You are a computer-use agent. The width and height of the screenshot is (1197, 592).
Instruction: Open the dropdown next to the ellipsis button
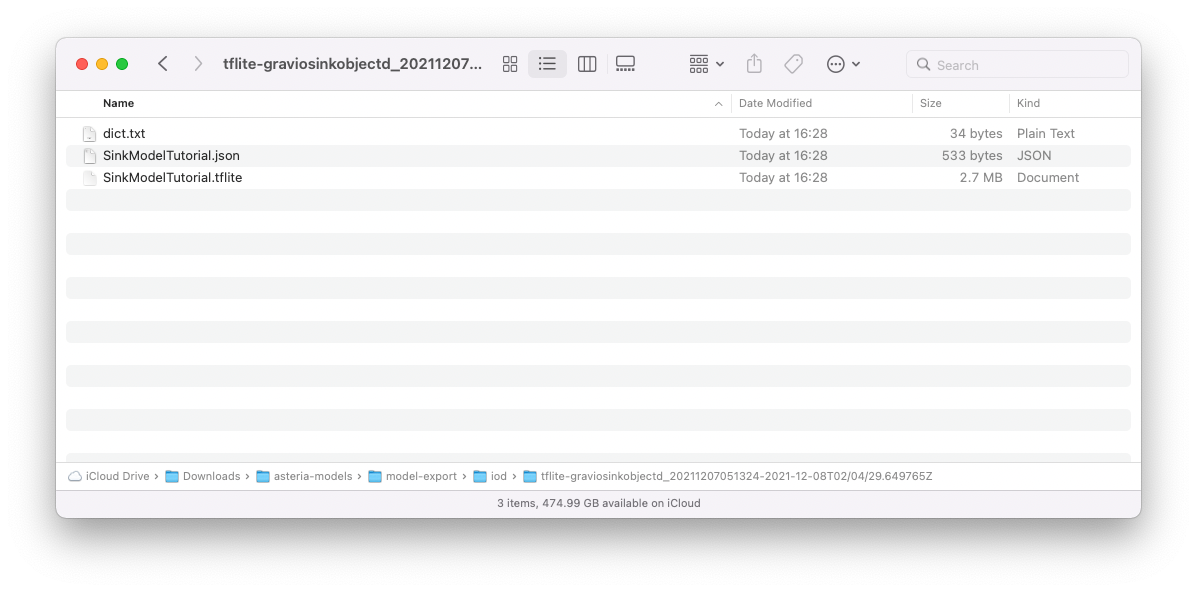coord(856,63)
